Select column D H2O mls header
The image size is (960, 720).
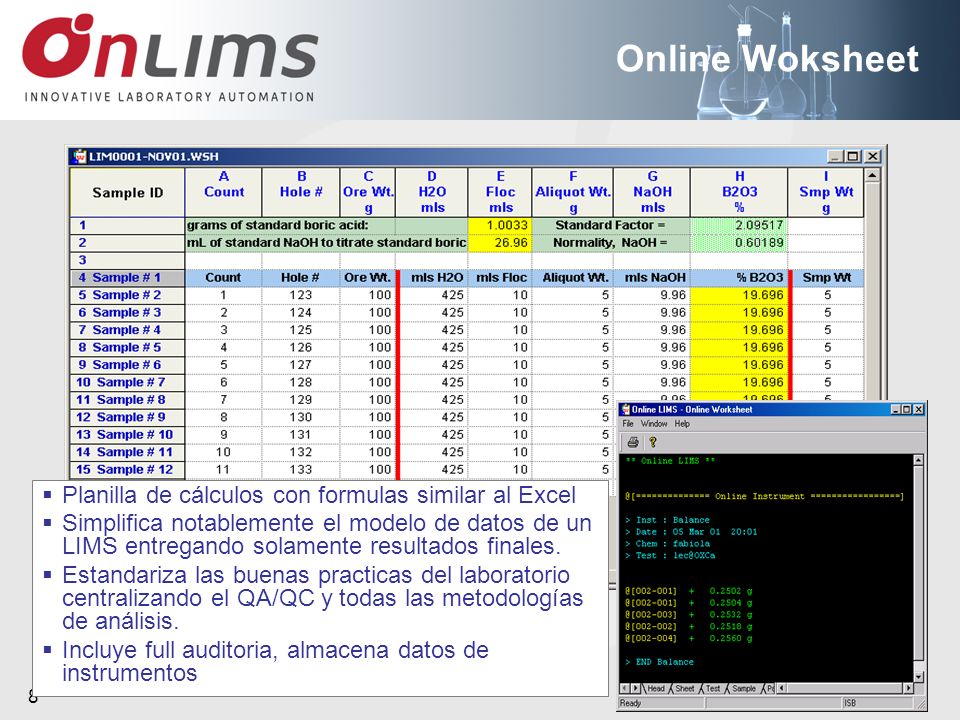pos(432,192)
